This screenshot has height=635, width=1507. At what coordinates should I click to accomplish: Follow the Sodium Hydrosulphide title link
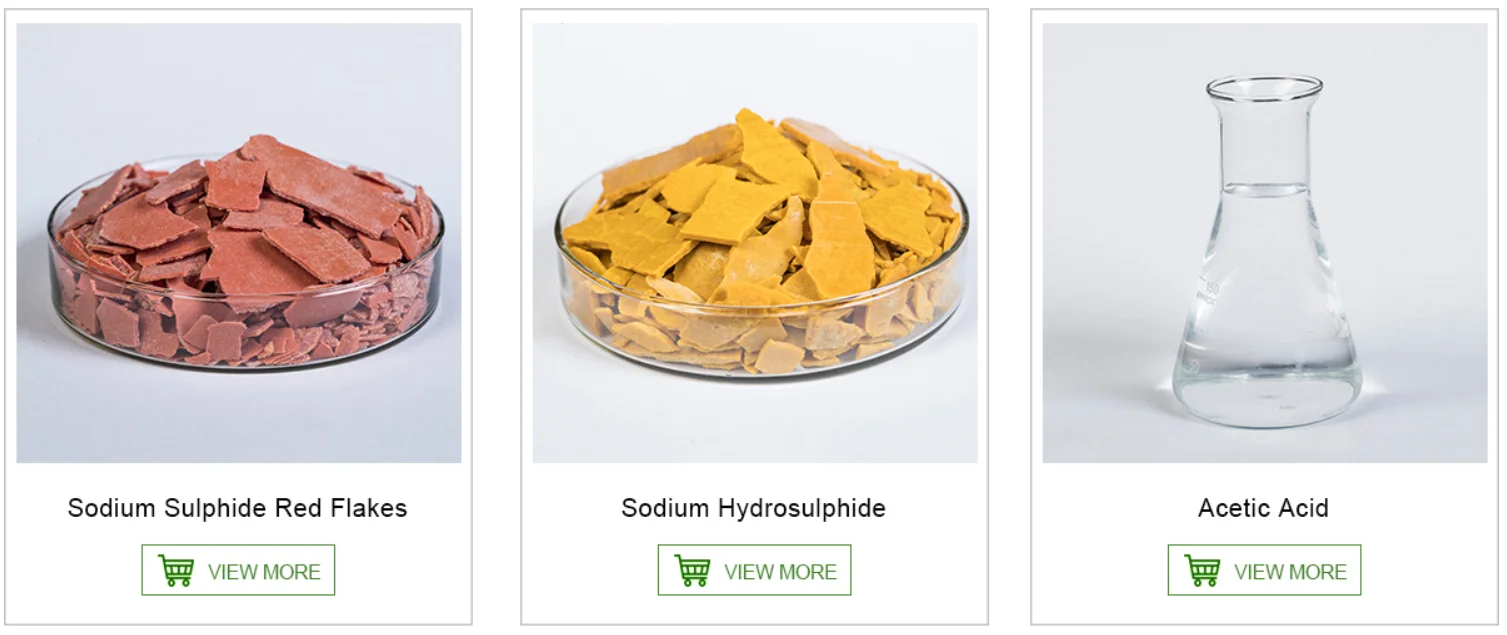point(754,508)
